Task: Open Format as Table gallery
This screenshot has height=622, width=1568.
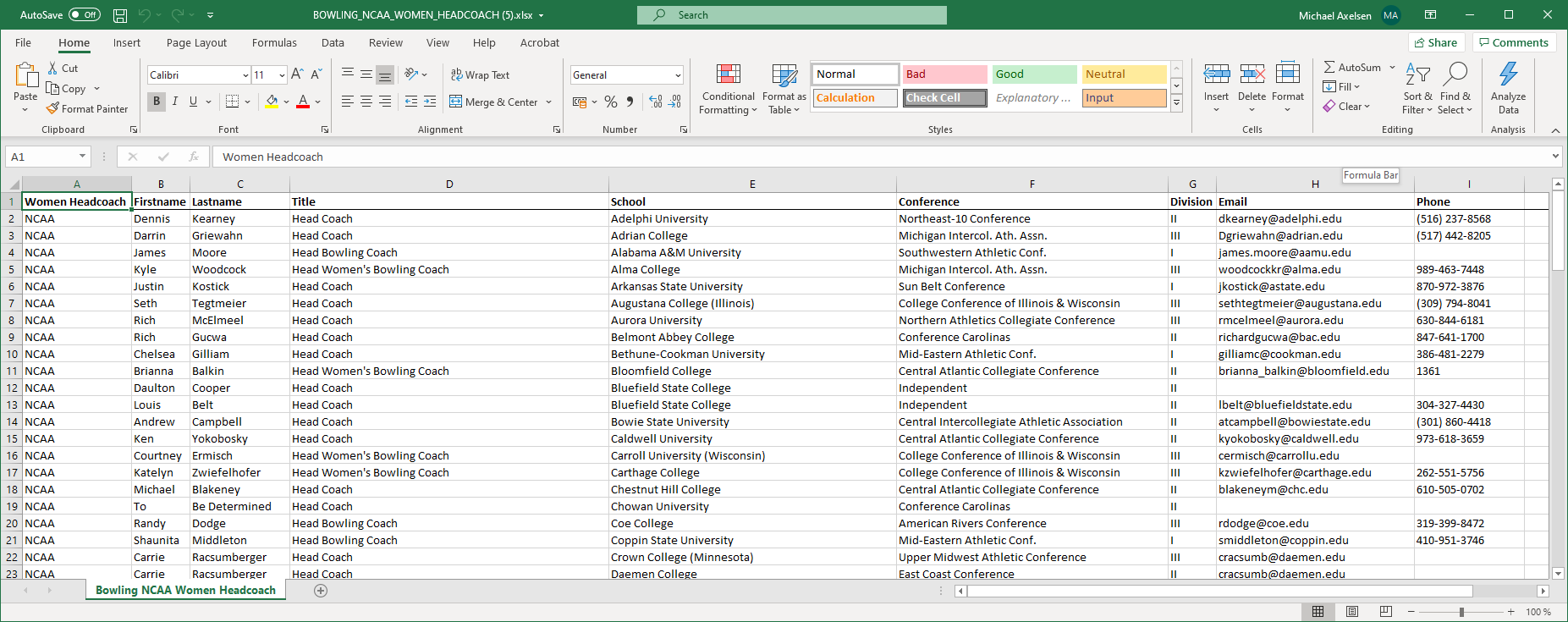Action: 784,89
